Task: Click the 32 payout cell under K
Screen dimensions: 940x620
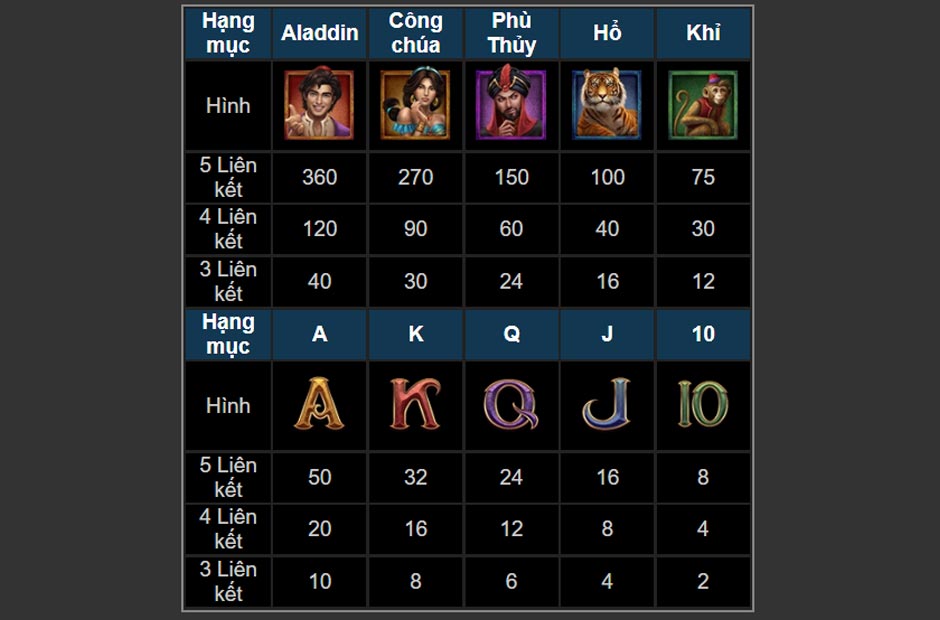Action: (415, 477)
